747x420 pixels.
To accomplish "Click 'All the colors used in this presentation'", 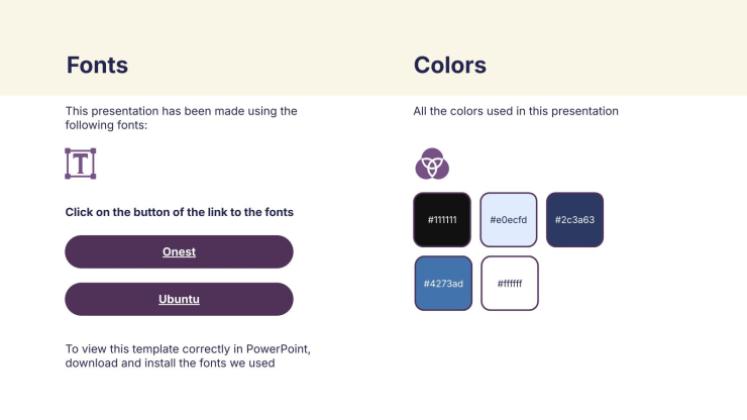I will coord(515,111).
